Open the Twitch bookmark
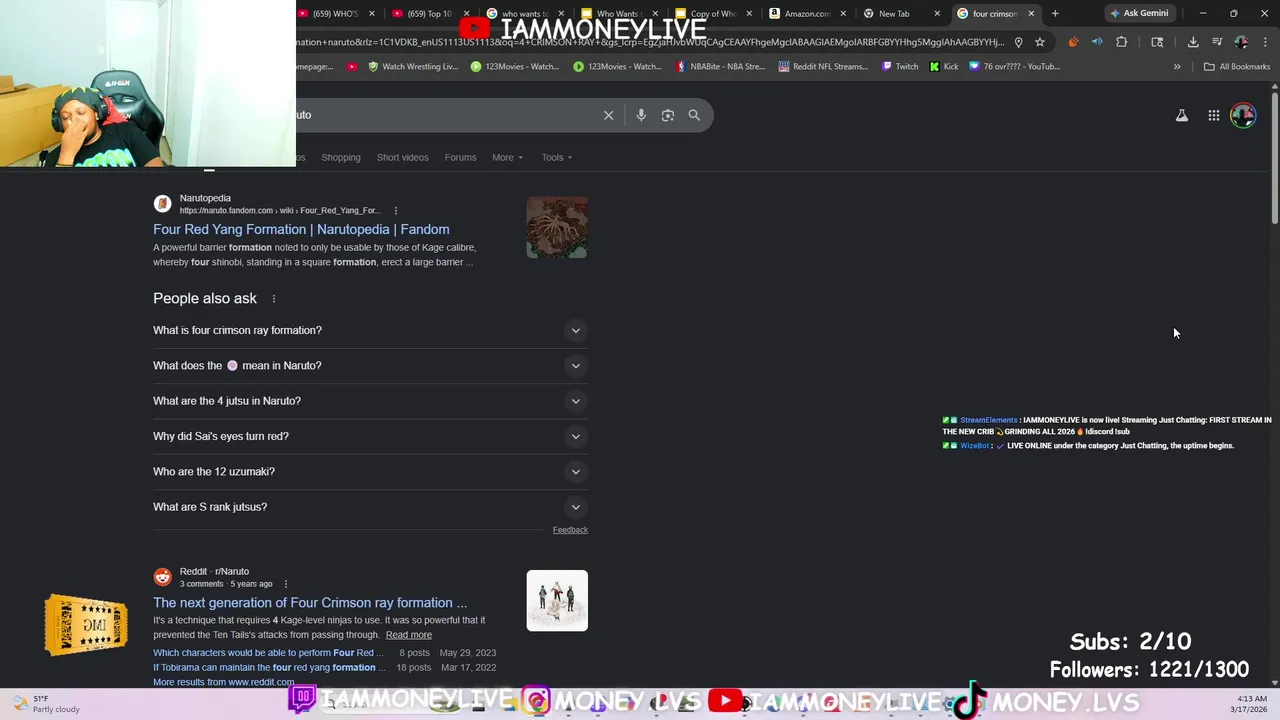Screen dimensions: 1280x720 click(900, 67)
